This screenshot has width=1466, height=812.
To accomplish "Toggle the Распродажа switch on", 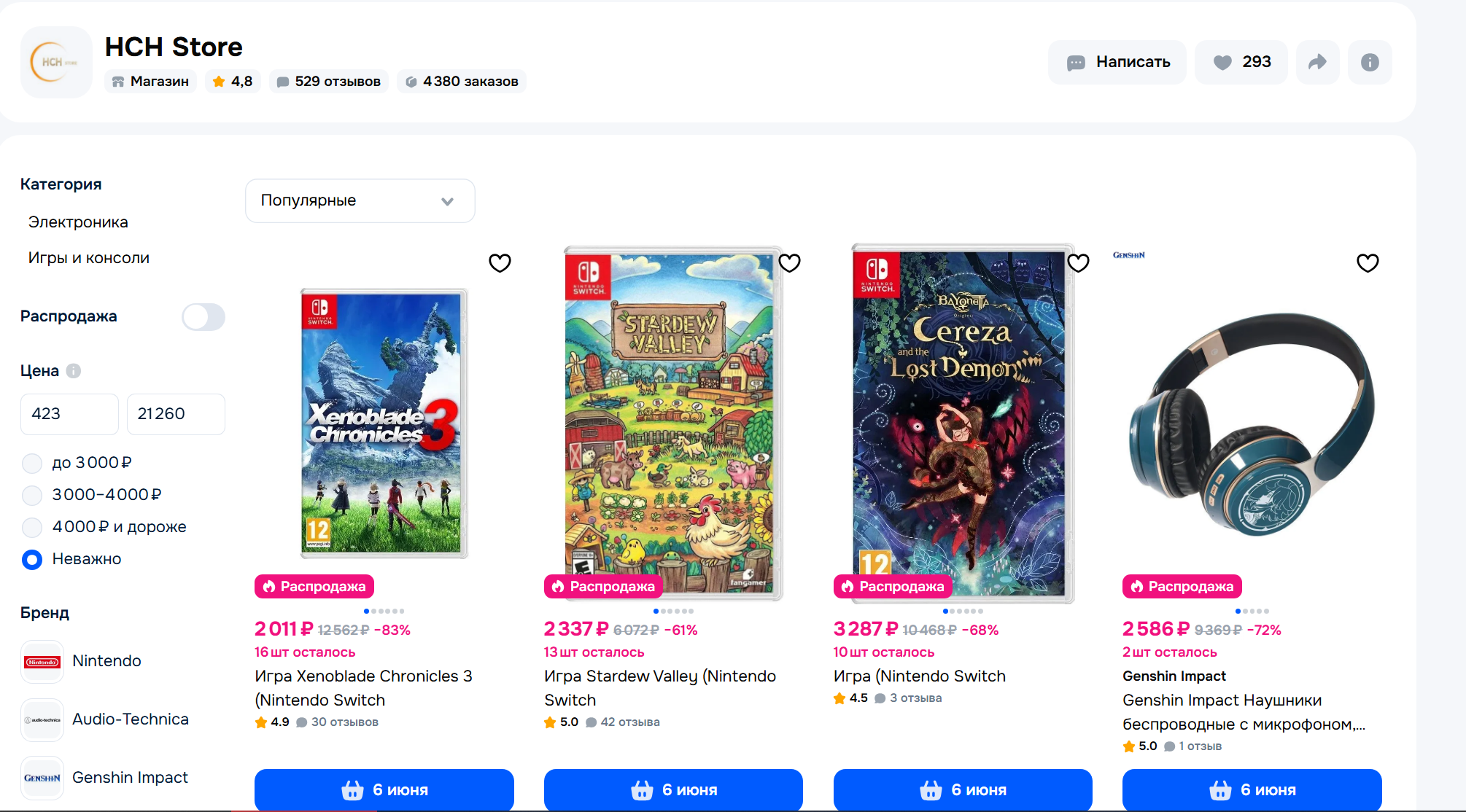I will (x=203, y=317).
